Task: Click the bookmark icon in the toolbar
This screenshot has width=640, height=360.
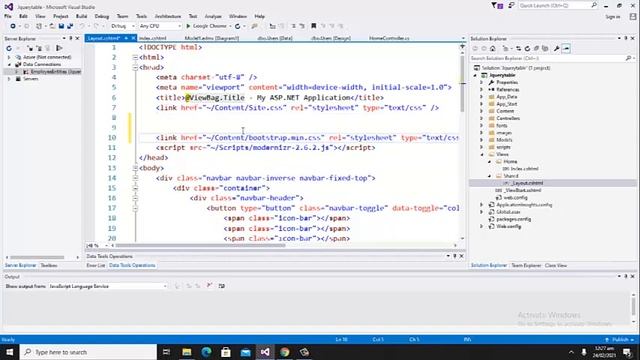Action: tap(313, 26)
